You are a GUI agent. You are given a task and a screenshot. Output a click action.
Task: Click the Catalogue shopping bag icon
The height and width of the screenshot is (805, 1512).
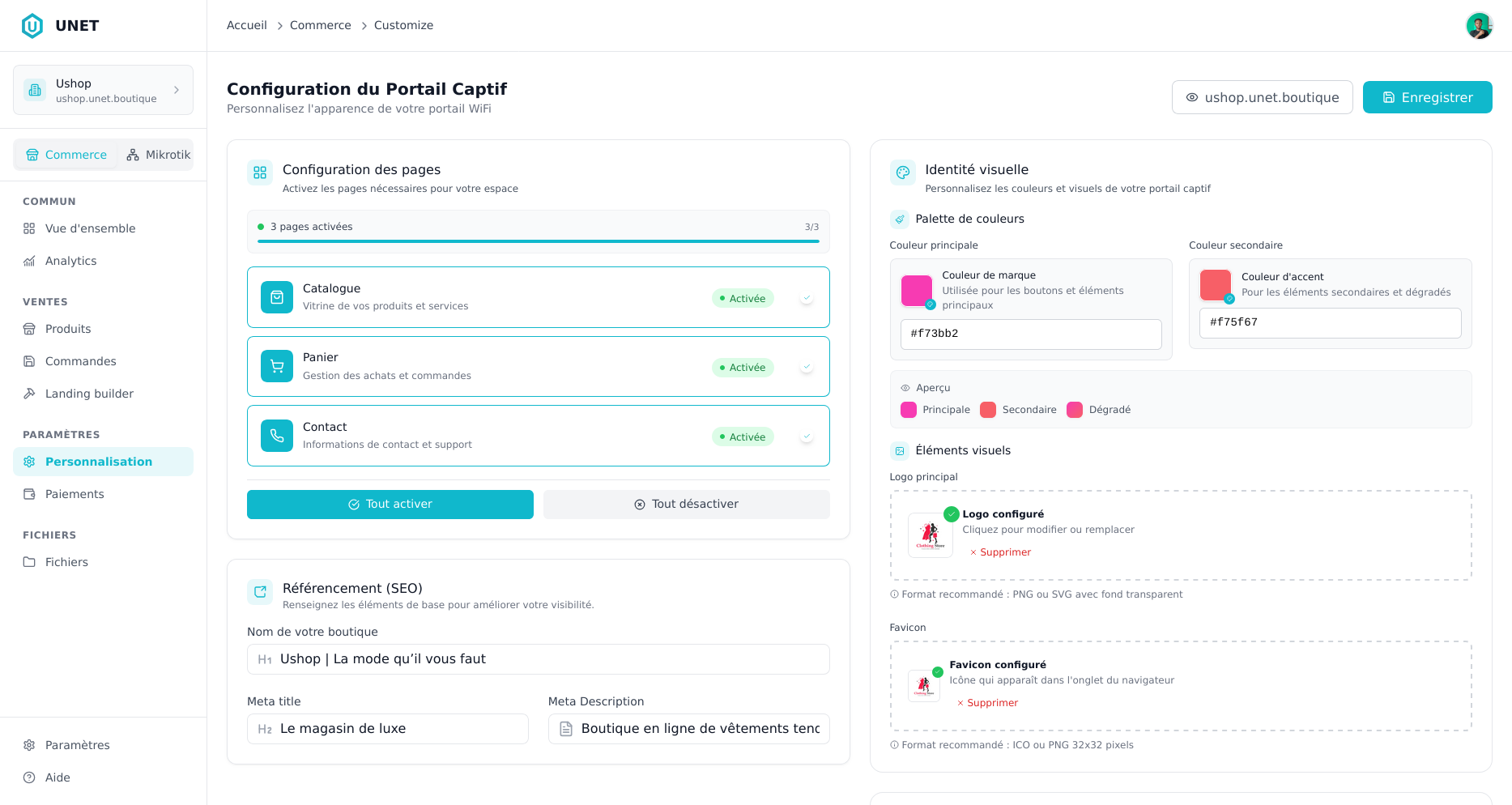[x=276, y=297]
